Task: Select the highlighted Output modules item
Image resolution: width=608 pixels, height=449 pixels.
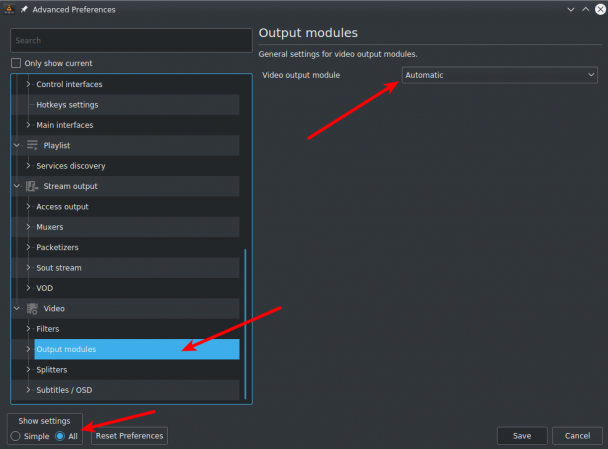Action: (137, 349)
